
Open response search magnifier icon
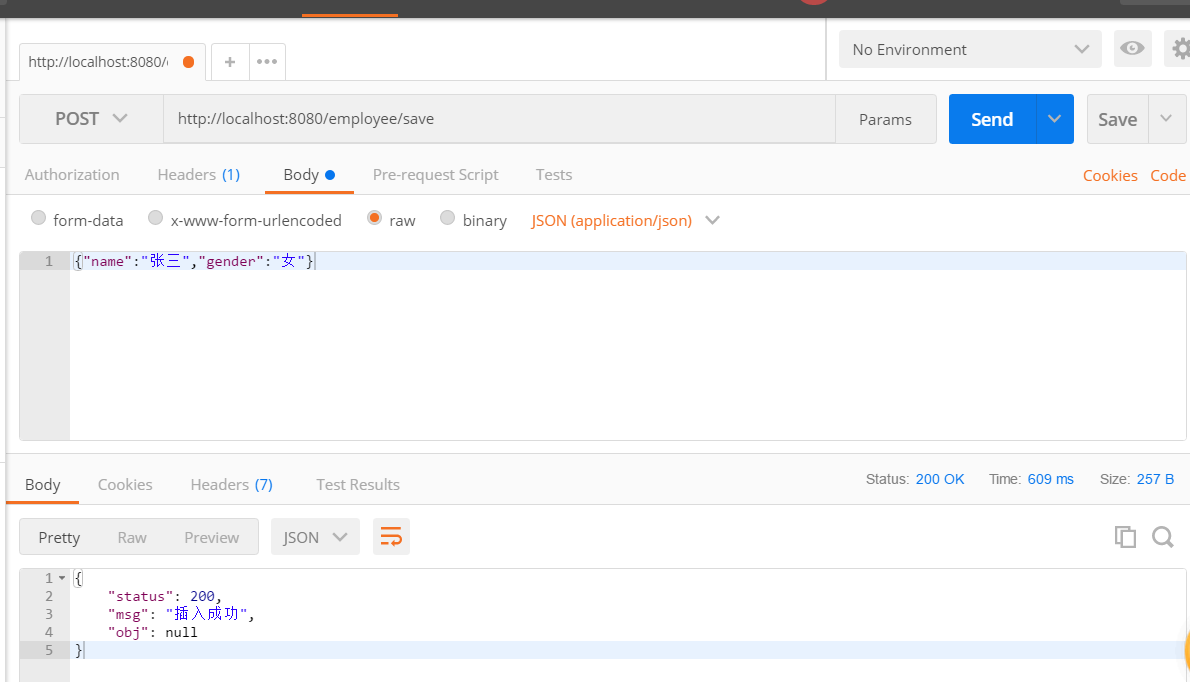point(1163,537)
